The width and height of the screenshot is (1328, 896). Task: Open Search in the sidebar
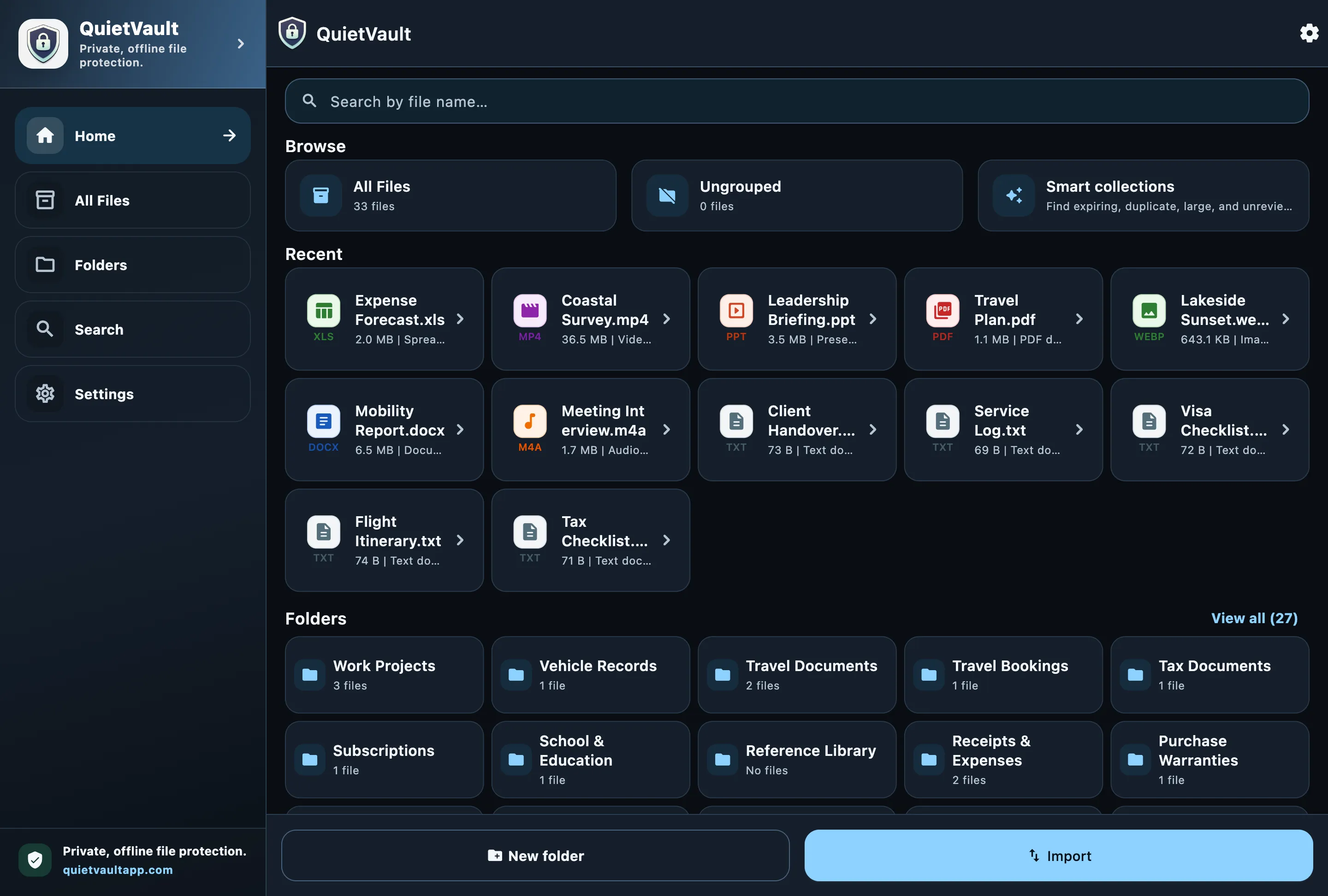pyautogui.click(x=133, y=330)
